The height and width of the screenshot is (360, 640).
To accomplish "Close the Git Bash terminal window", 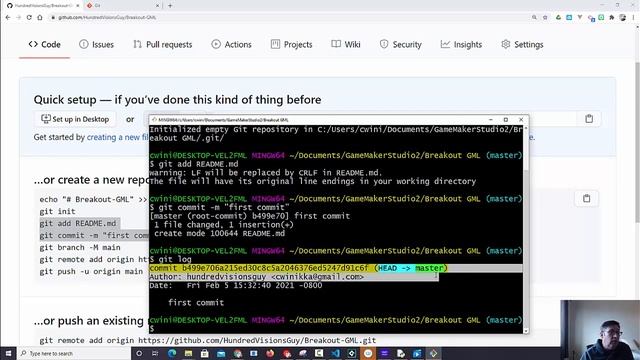I will click(x=521, y=120).
